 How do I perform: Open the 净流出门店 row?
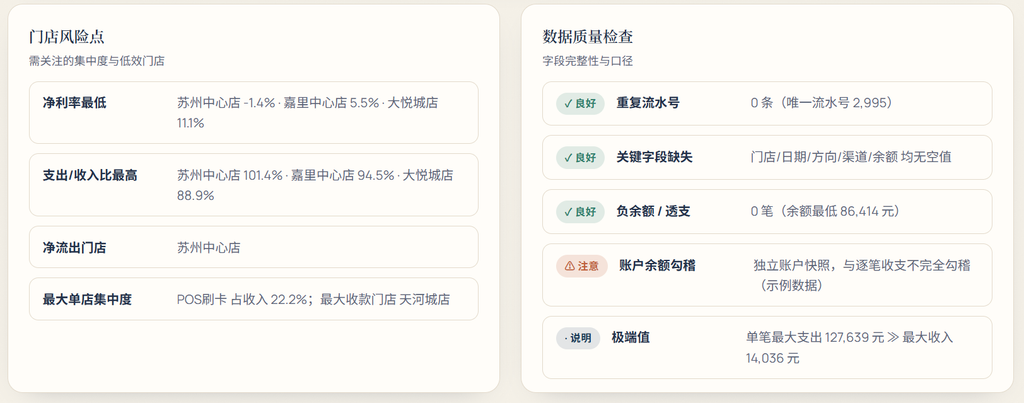(253, 247)
